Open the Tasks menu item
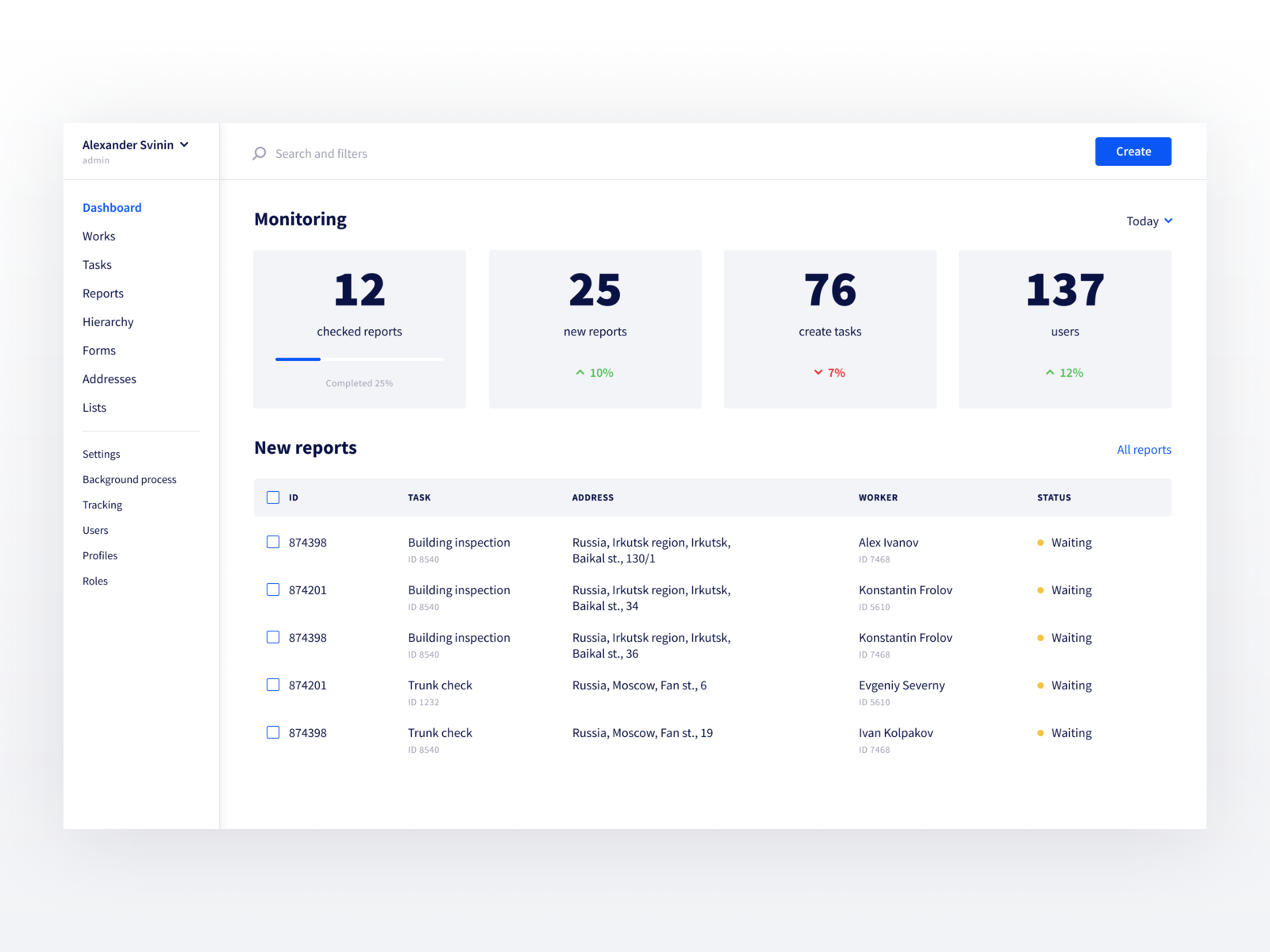1270x952 pixels. point(97,265)
